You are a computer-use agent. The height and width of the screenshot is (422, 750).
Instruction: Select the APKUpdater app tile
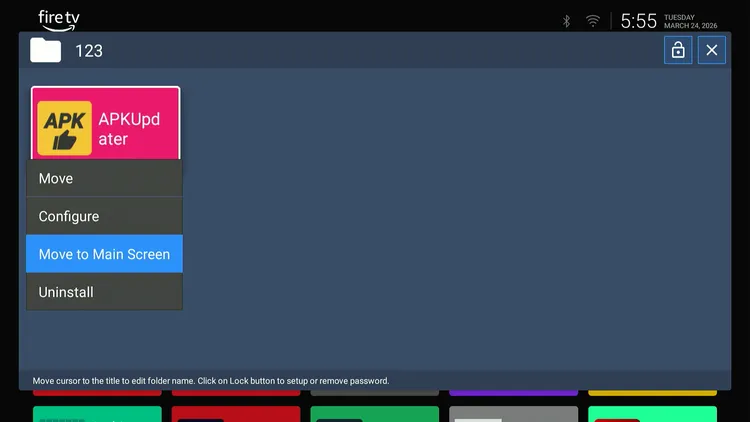coord(106,123)
